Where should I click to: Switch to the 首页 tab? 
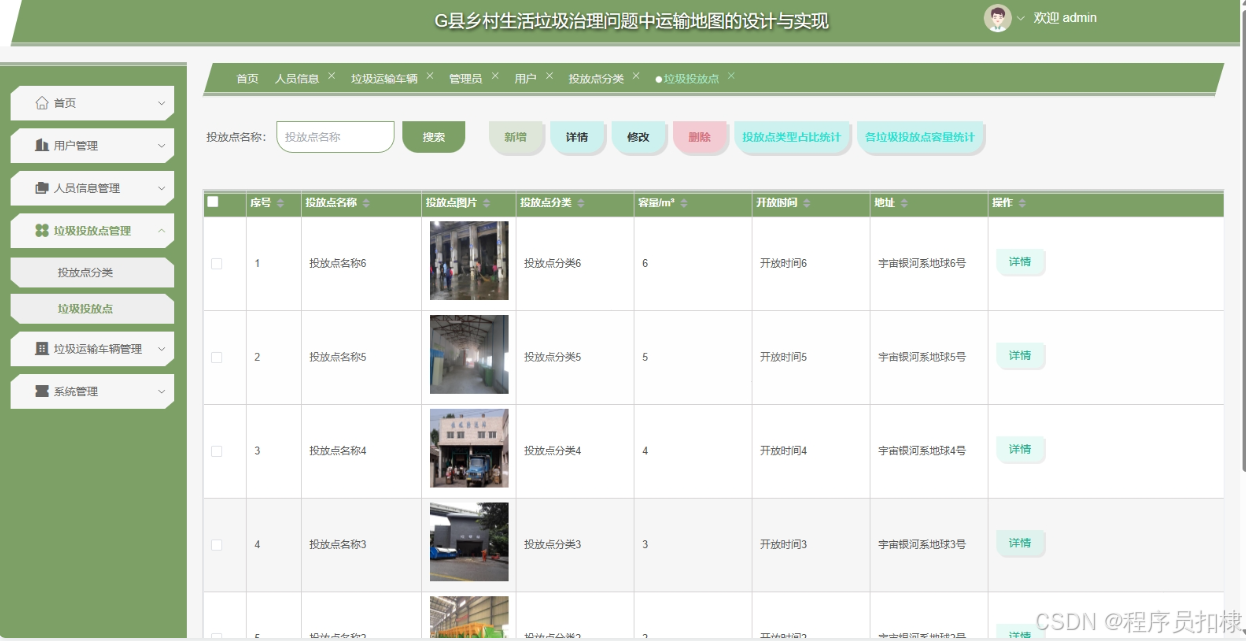click(x=247, y=79)
